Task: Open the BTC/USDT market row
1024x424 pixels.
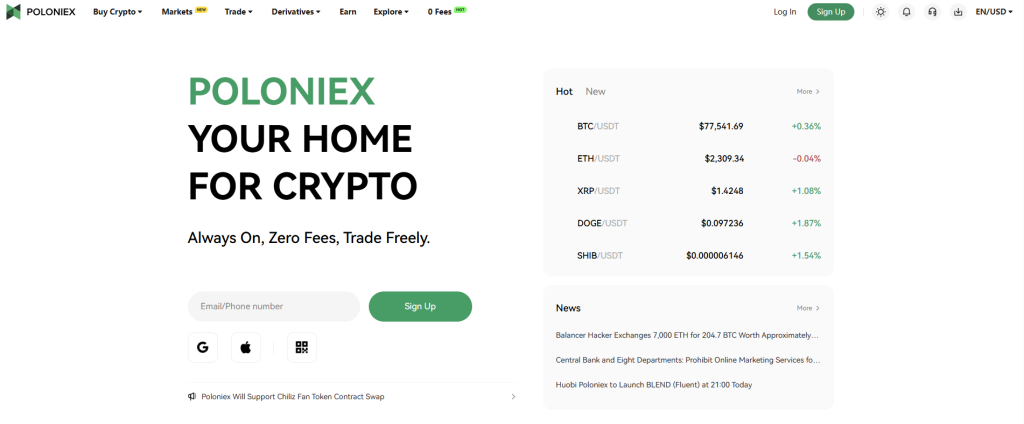Action: coord(688,126)
